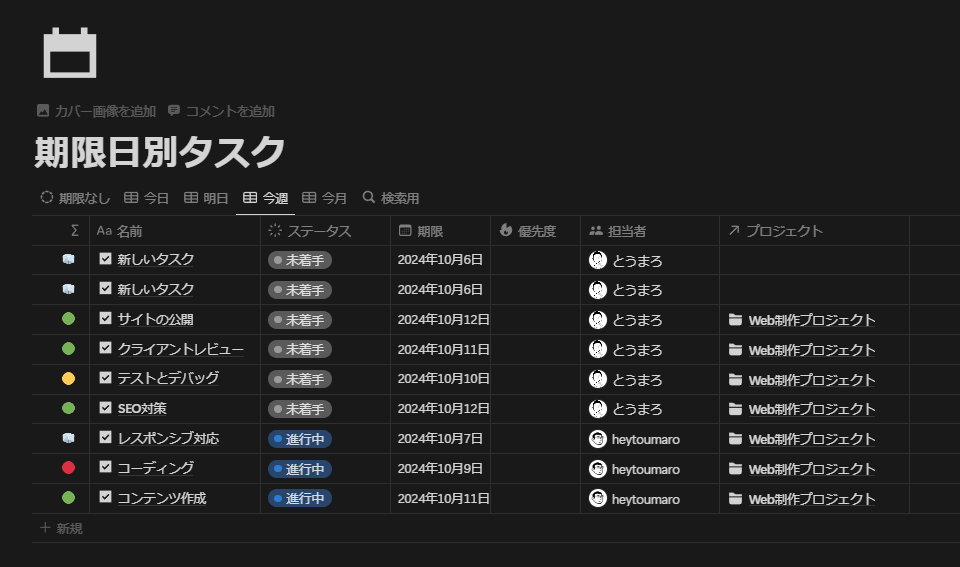Open the 優先度 column header menu
The image size is (960, 567).
point(536,231)
